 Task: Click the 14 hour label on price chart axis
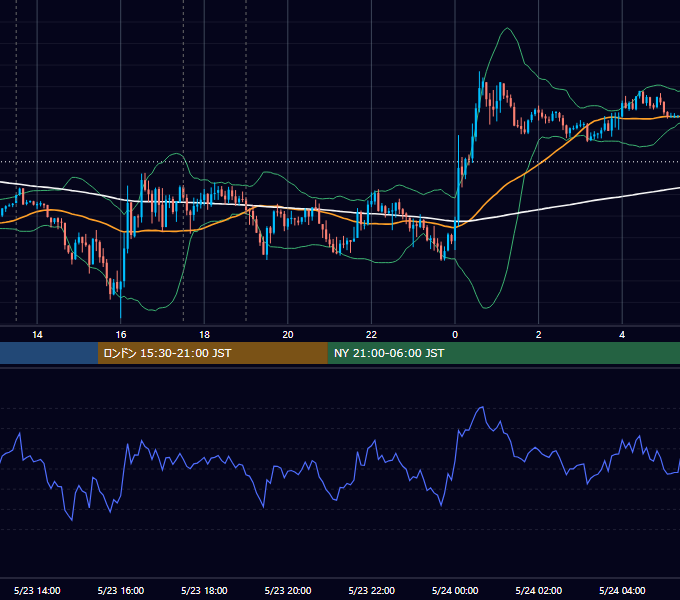[x=37, y=335]
